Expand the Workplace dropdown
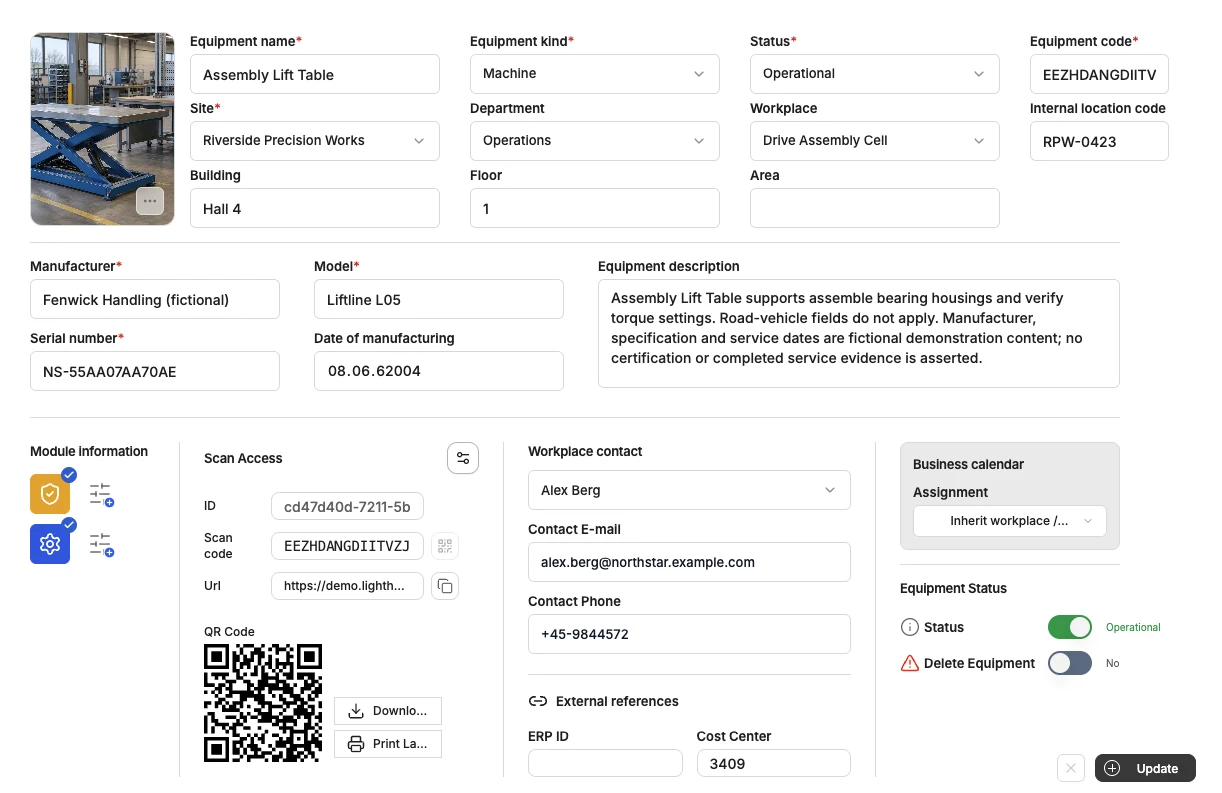 [x=875, y=141]
